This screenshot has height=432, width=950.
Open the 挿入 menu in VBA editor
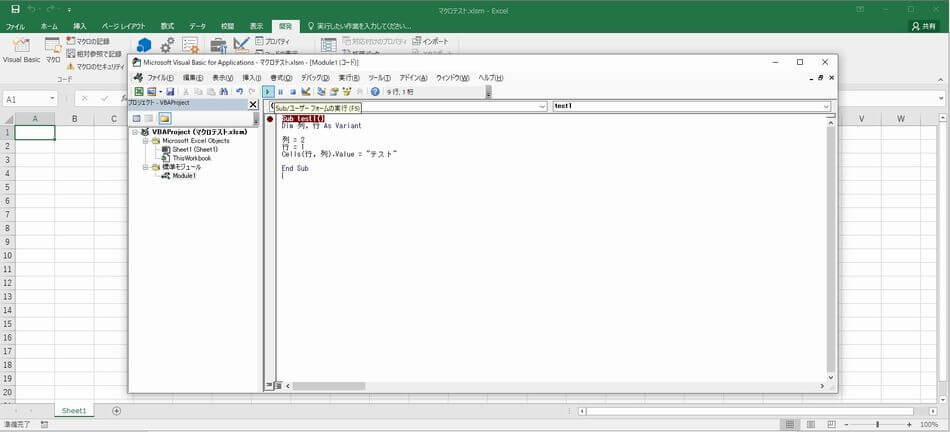point(251,78)
